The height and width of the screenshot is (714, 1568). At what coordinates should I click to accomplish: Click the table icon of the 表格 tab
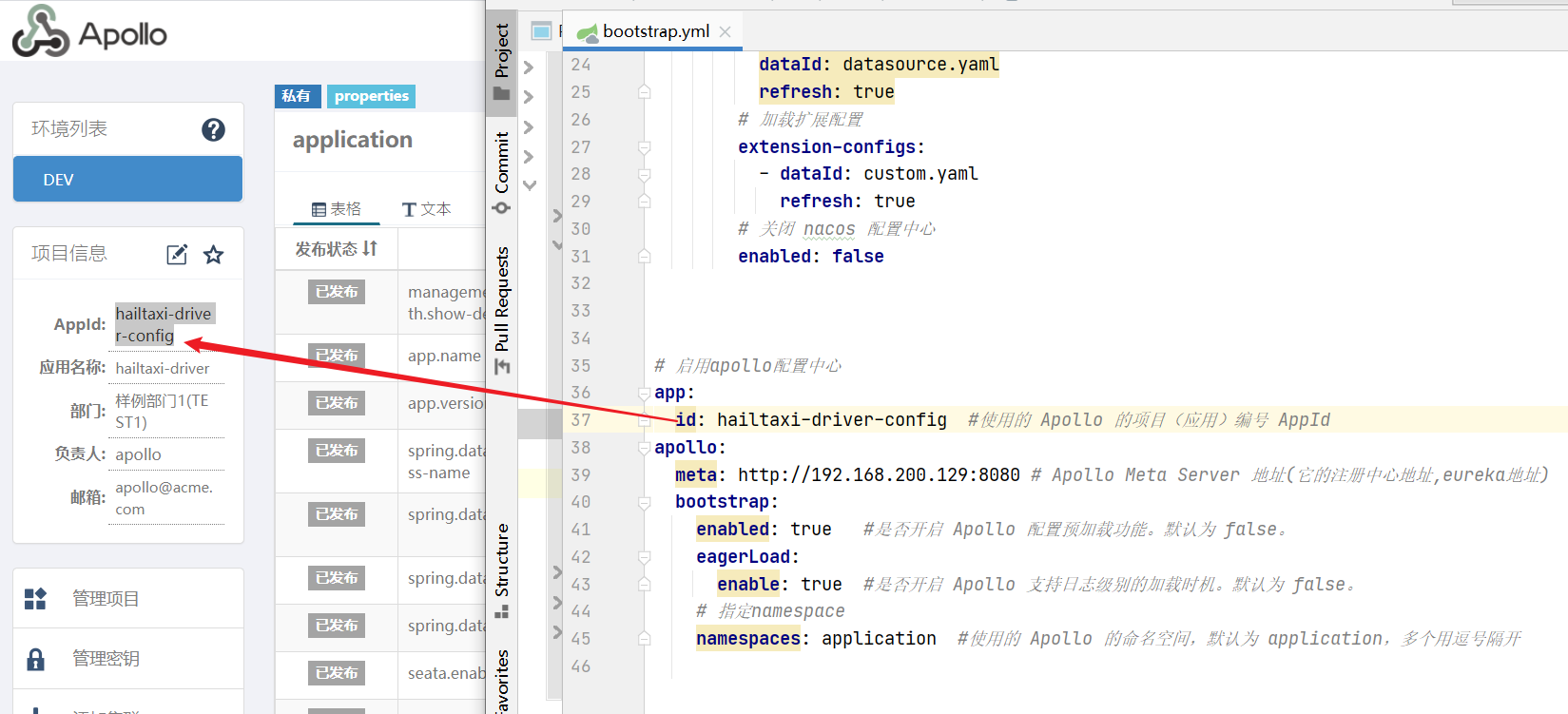pos(319,209)
